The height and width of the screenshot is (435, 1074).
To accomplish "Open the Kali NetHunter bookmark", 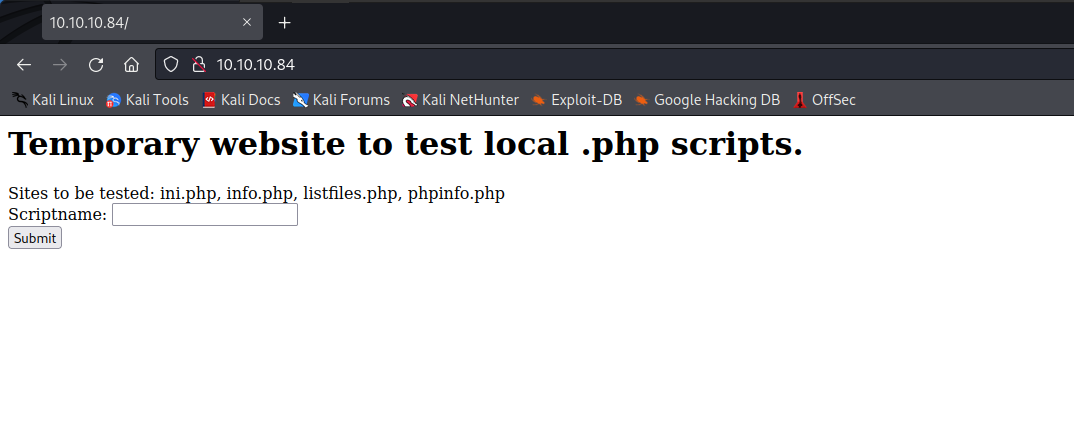I will click(460, 100).
